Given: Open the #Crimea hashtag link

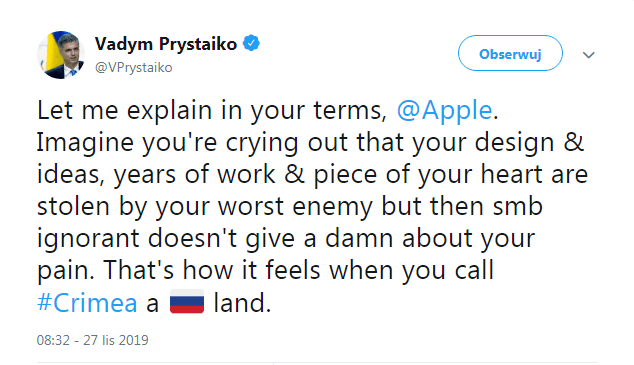Looking at the screenshot, I should (87, 303).
